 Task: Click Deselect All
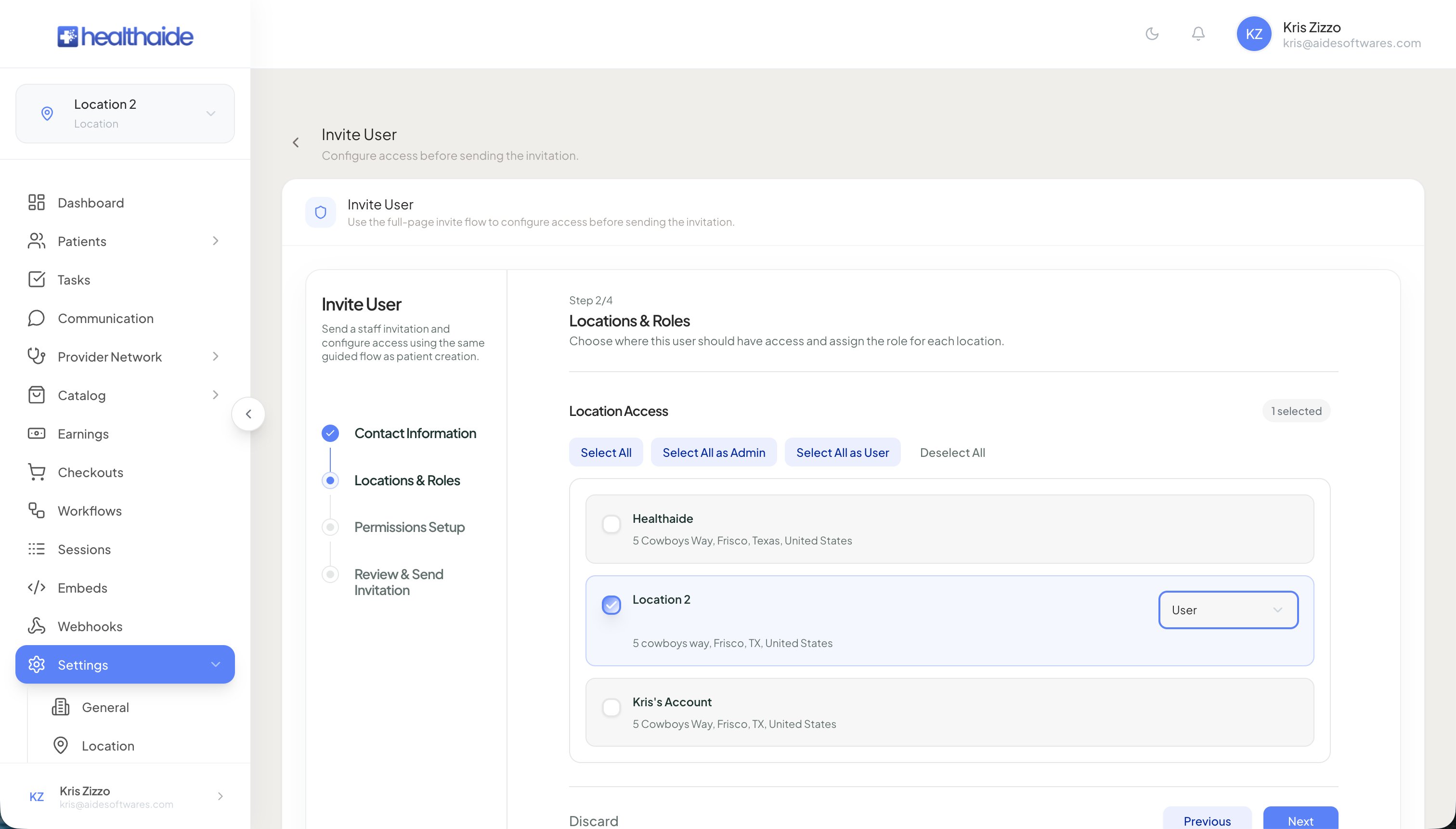coord(952,452)
